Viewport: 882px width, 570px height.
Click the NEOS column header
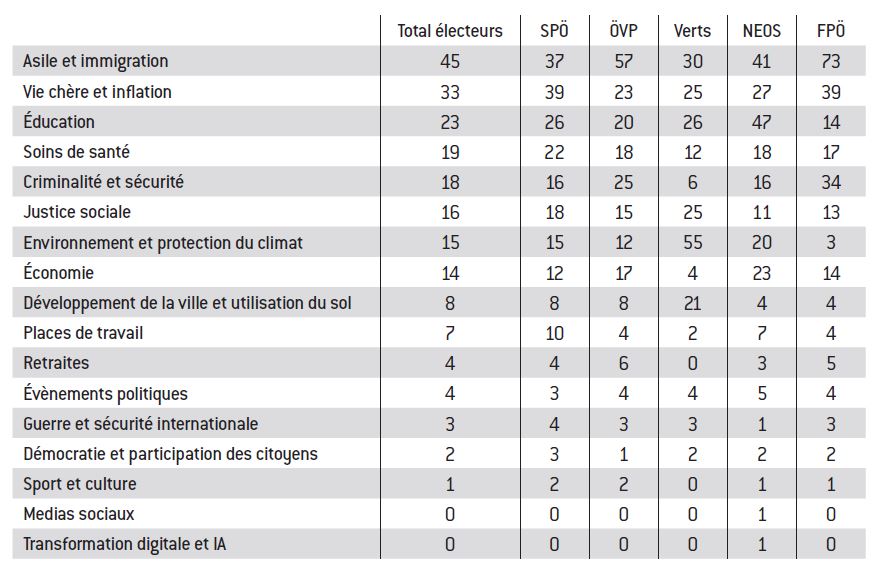[x=761, y=30]
